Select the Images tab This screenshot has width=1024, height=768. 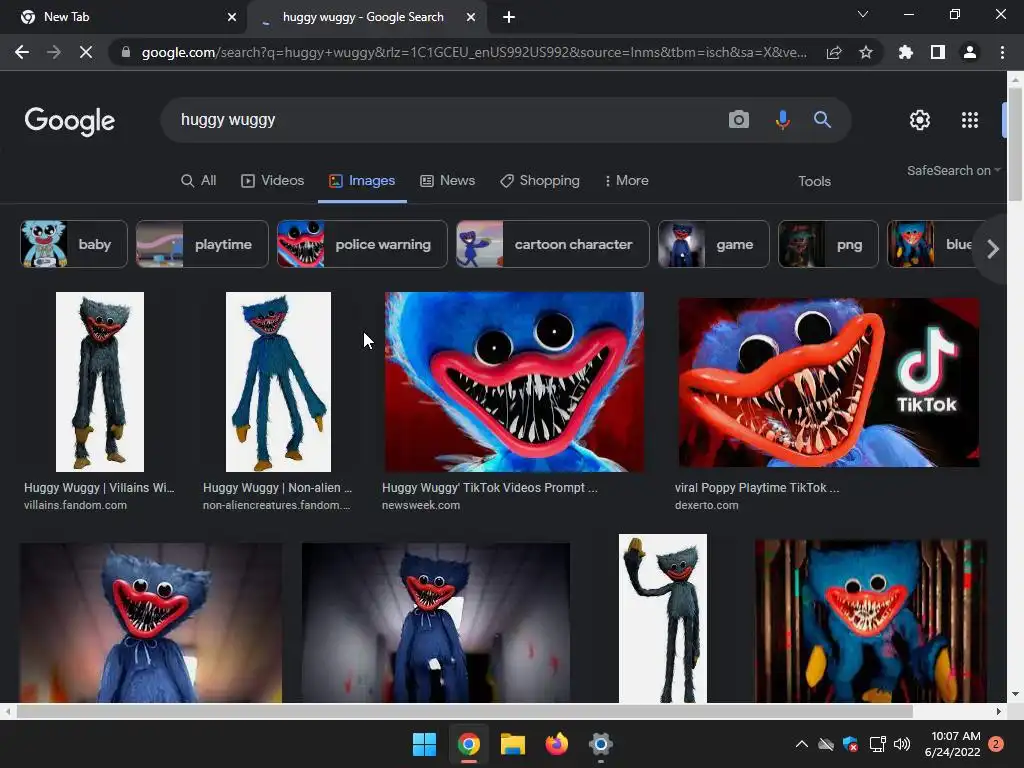pyautogui.click(x=362, y=181)
